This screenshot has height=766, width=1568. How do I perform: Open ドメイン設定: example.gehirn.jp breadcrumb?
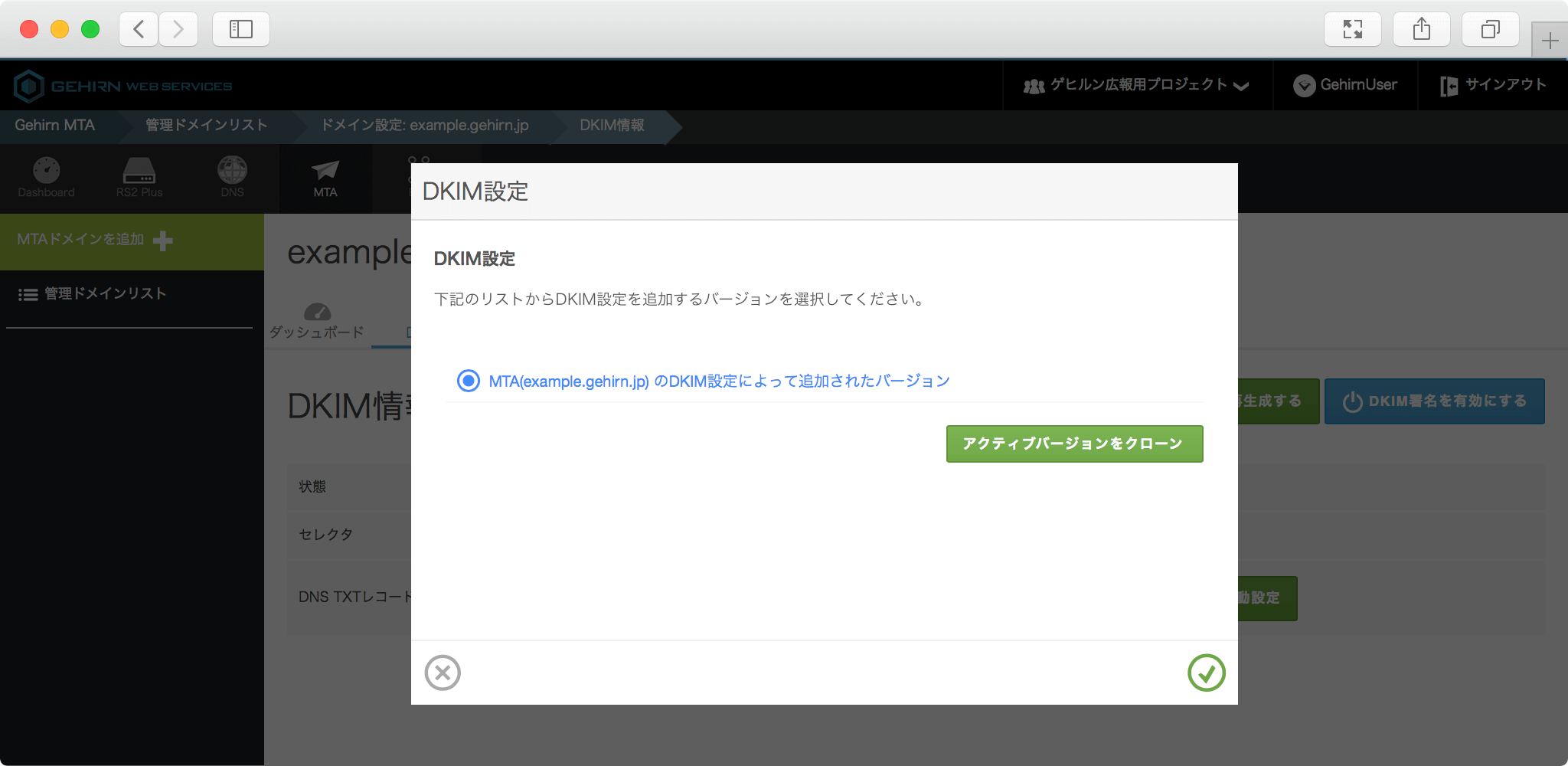(425, 125)
